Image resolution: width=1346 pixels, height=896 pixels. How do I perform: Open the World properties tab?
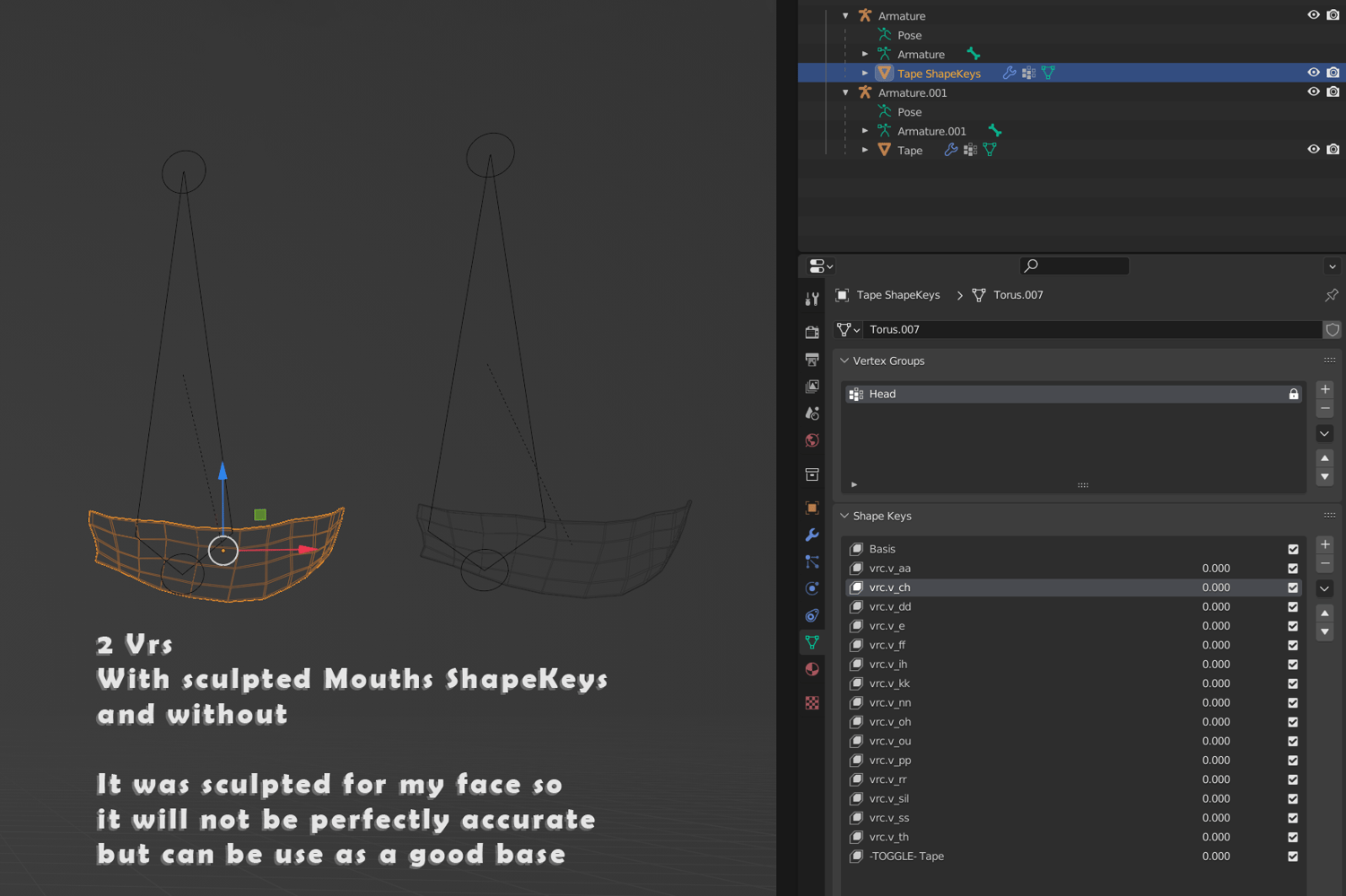pos(812,440)
